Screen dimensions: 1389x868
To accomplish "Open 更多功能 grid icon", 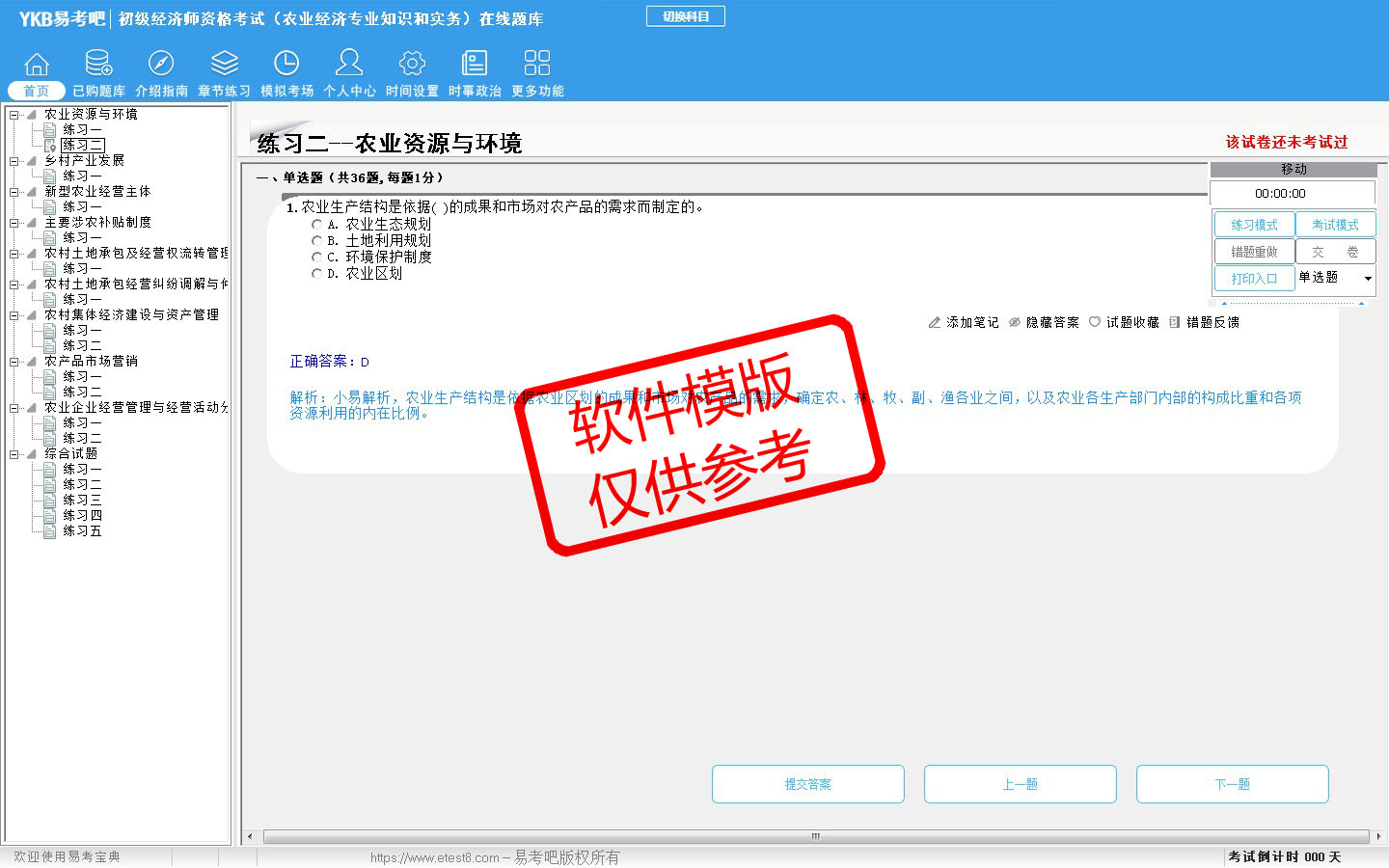I will pyautogui.click(x=537, y=64).
